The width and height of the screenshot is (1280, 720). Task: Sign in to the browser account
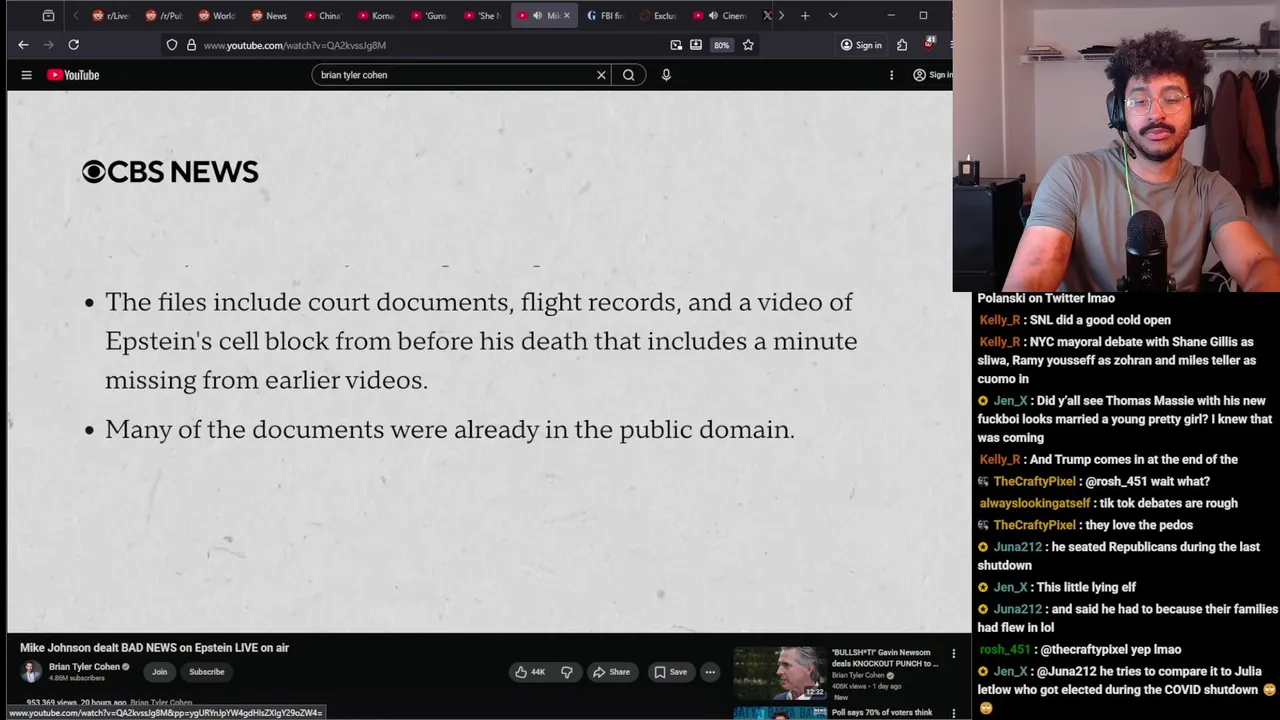pos(861,45)
